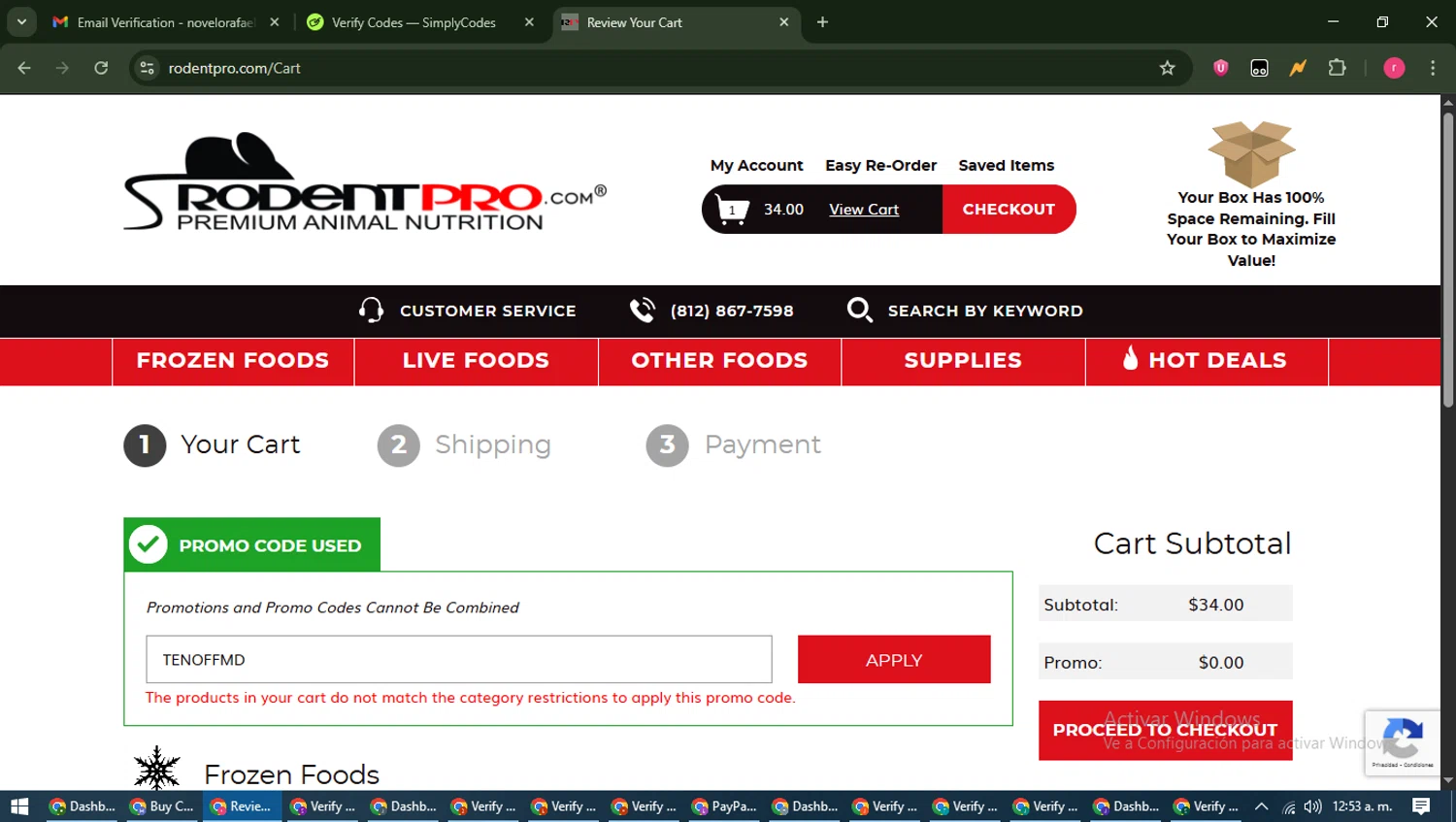Reload the page

(x=101, y=68)
